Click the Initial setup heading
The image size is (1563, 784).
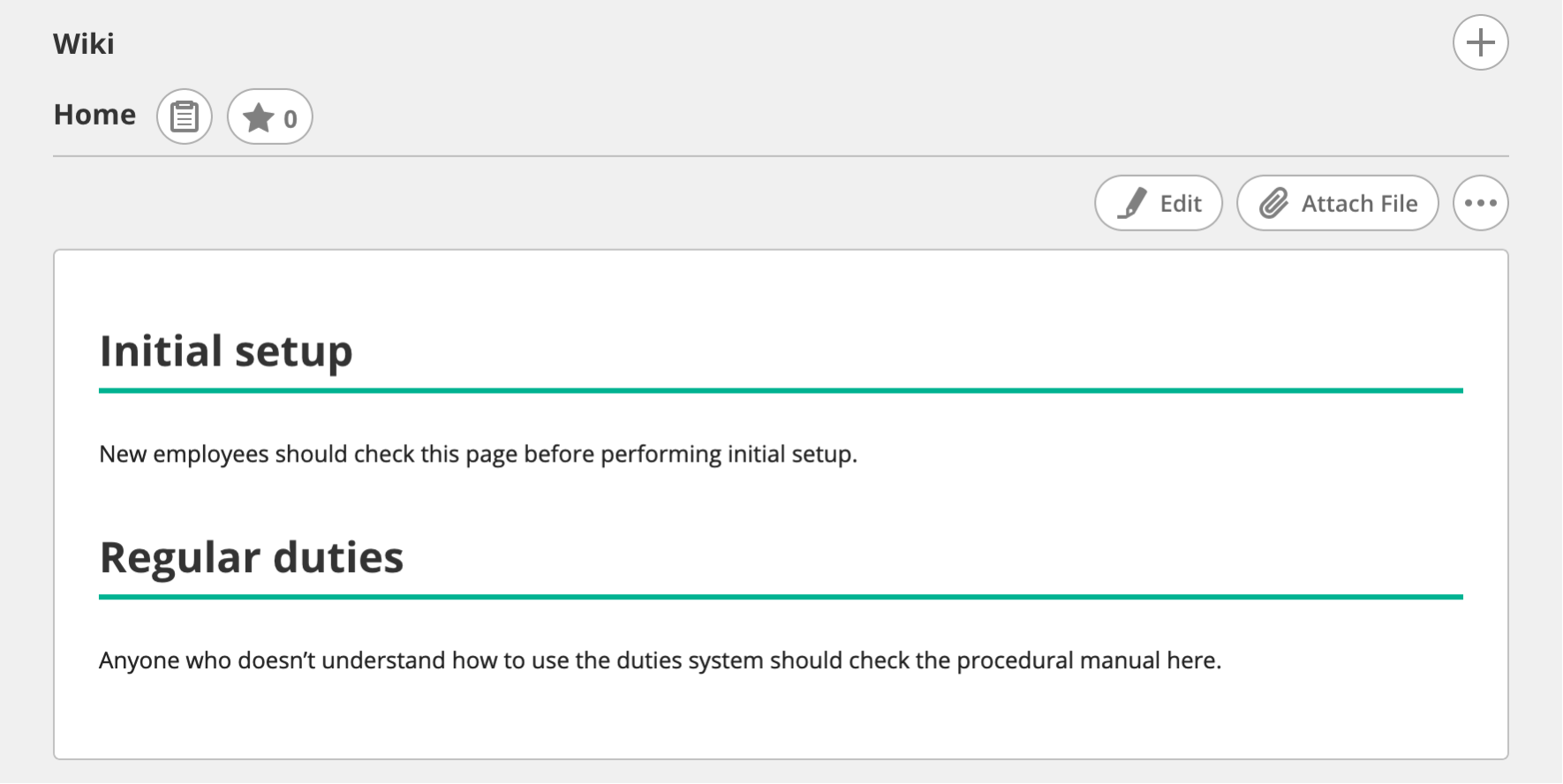point(226,351)
